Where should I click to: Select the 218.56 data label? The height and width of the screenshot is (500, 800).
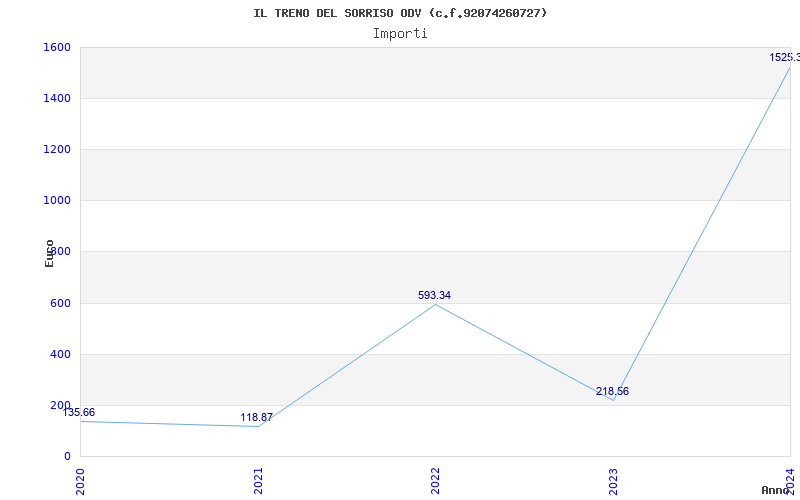(612, 391)
